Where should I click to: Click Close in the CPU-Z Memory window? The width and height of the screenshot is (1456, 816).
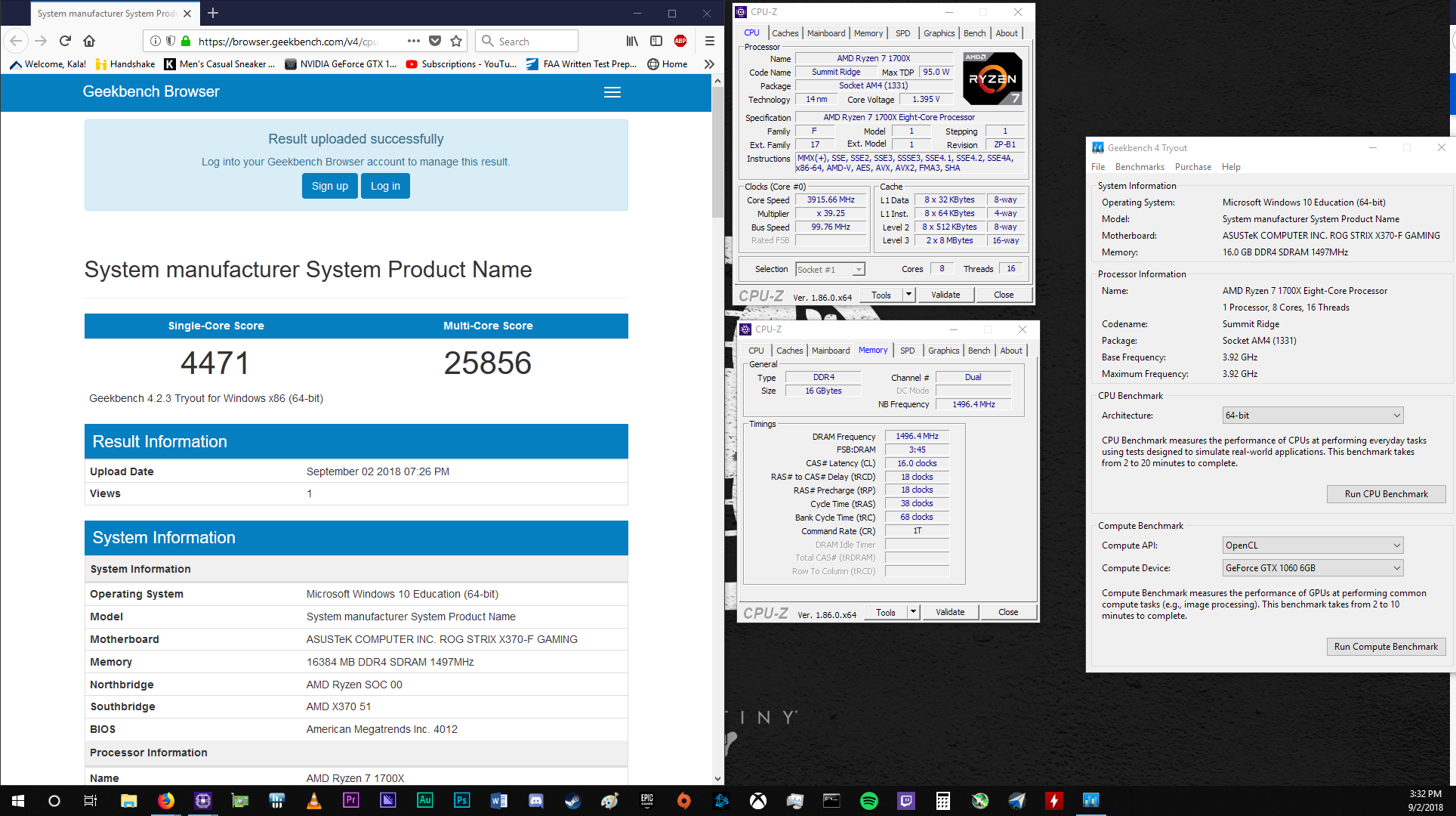1008,612
